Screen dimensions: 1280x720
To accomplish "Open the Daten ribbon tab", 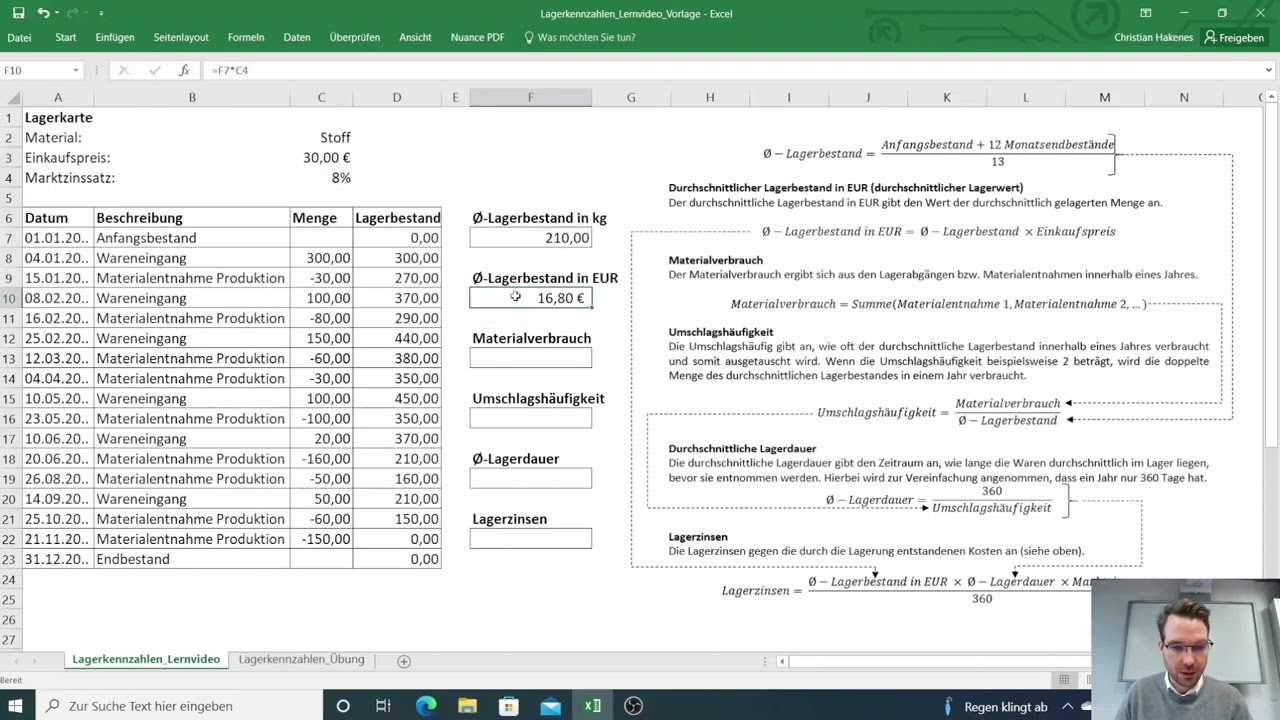I will coord(297,37).
